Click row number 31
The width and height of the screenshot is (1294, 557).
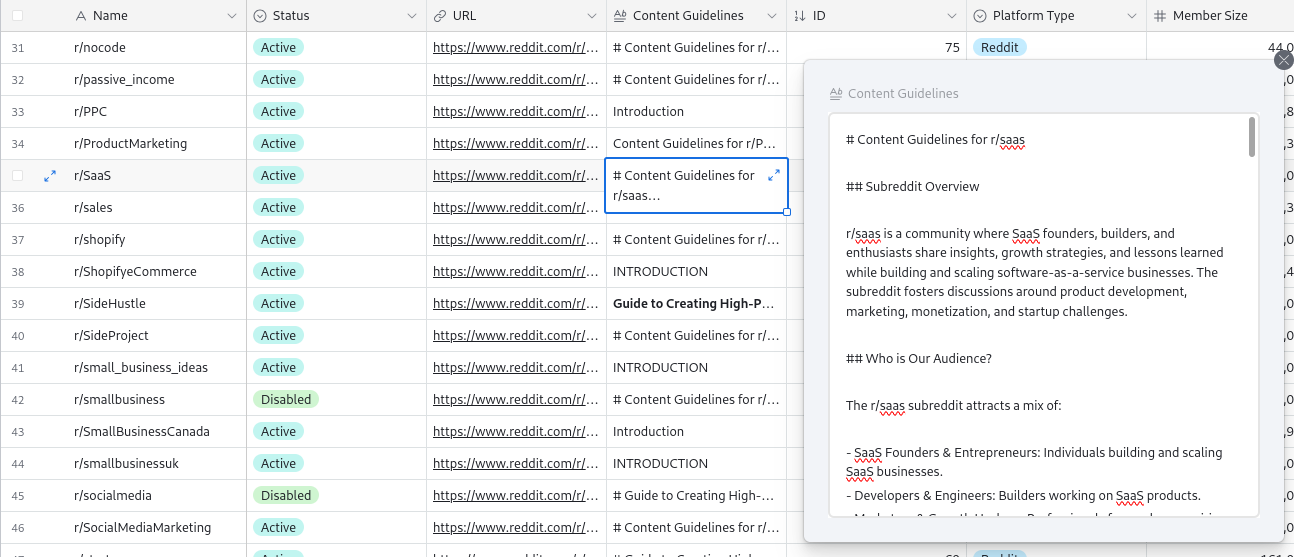pyautogui.click(x=17, y=47)
